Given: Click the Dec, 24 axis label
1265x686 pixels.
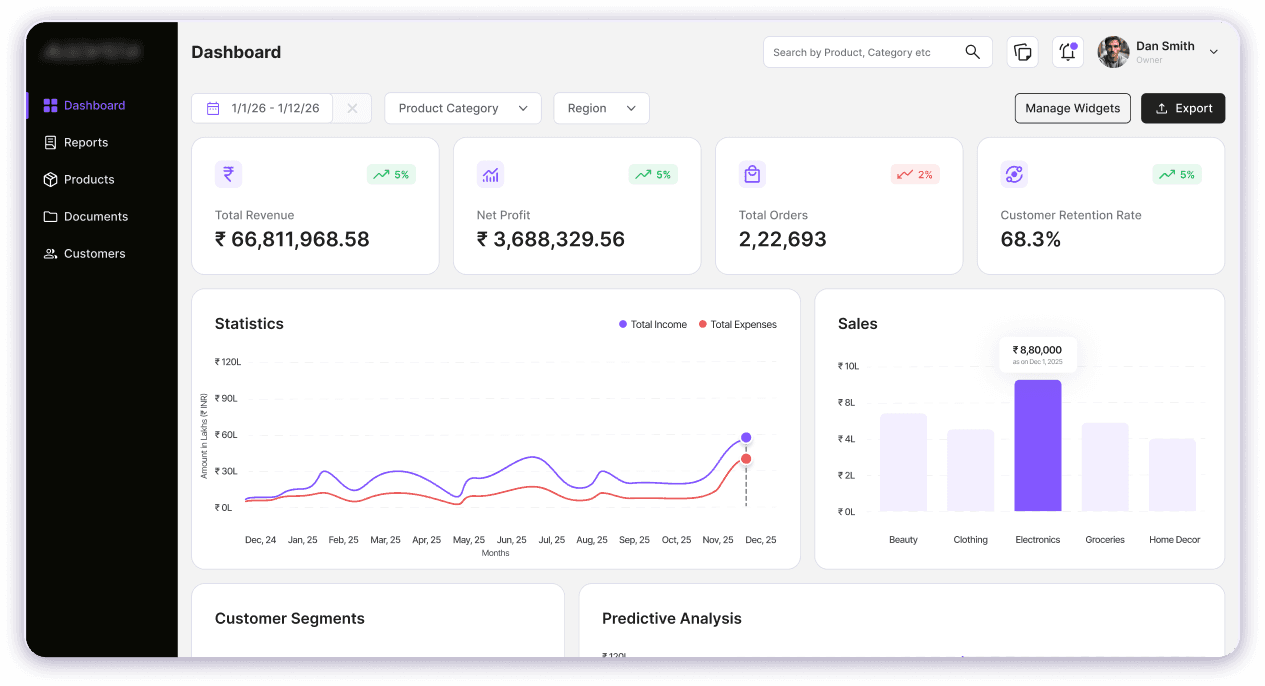Looking at the screenshot, I should coord(261,540).
